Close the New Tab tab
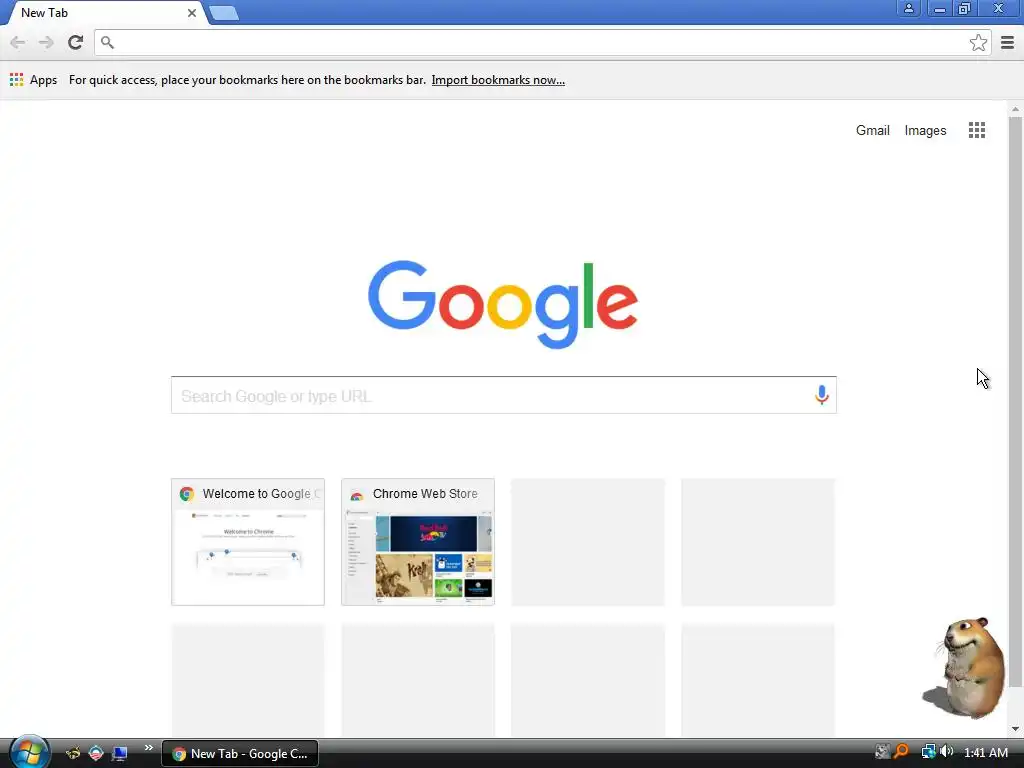The height and width of the screenshot is (768, 1024). (x=192, y=13)
